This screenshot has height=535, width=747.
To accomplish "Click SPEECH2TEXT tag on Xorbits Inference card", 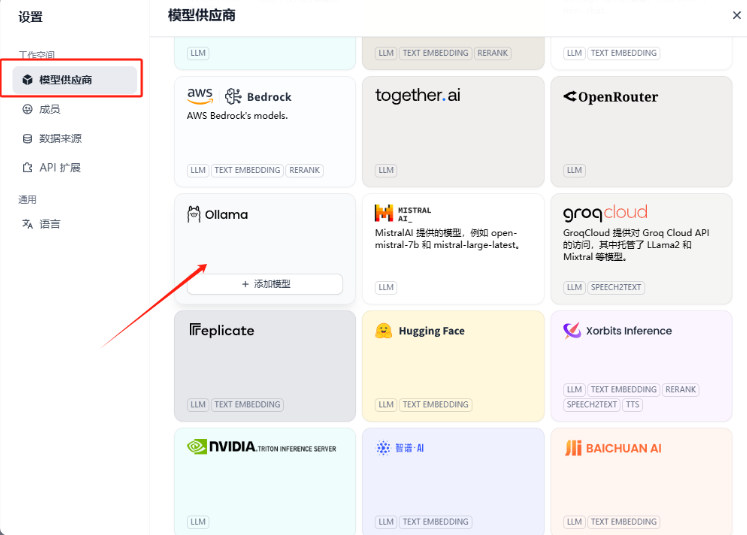I will 592,404.
